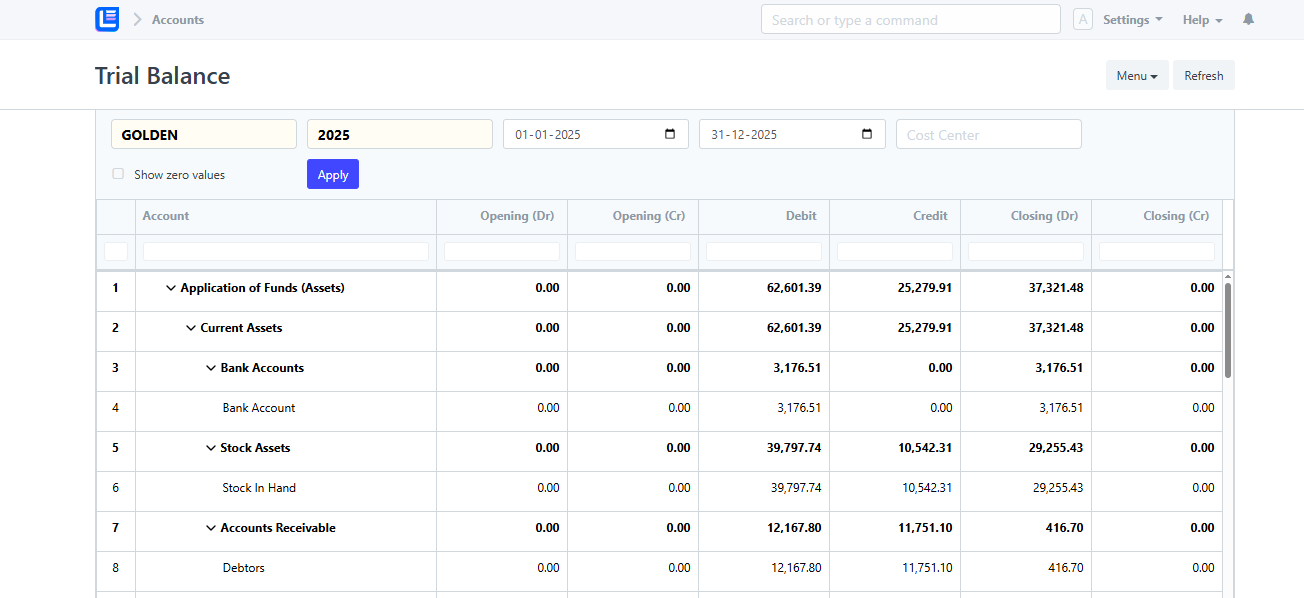
Task: Open the Help dropdown
Action: point(1202,19)
